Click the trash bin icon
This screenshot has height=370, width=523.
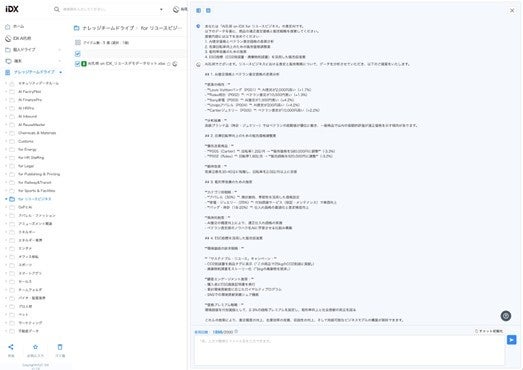click(x=60, y=347)
